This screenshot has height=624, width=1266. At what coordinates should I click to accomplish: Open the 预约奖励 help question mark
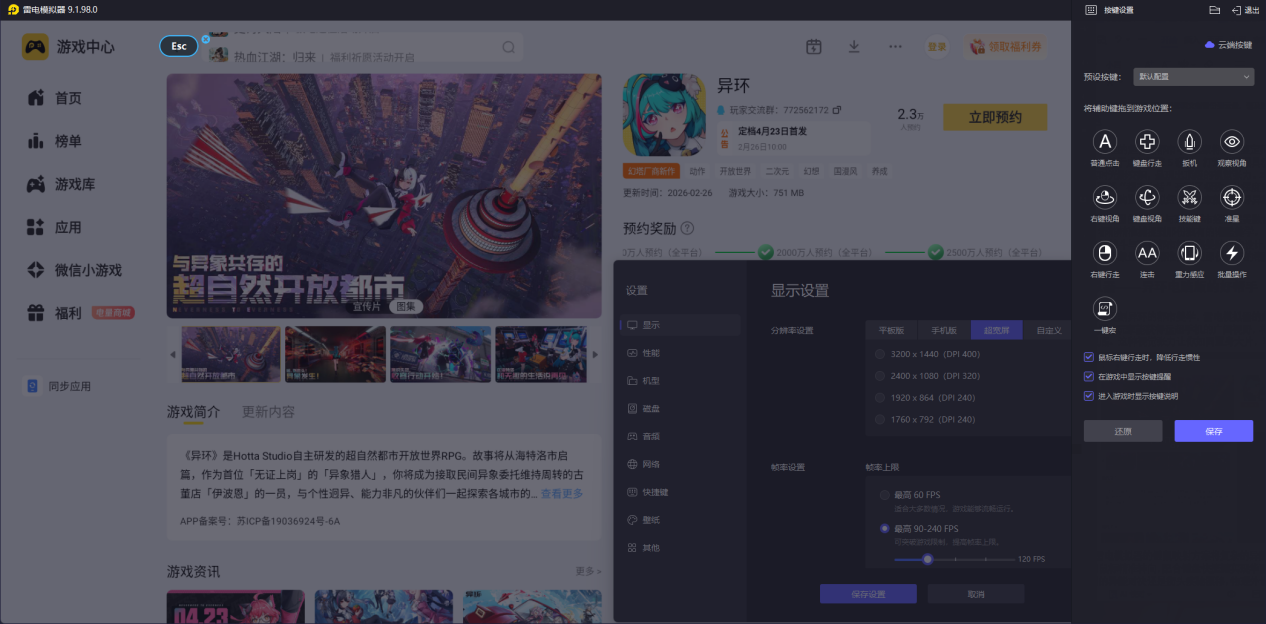[687, 229]
